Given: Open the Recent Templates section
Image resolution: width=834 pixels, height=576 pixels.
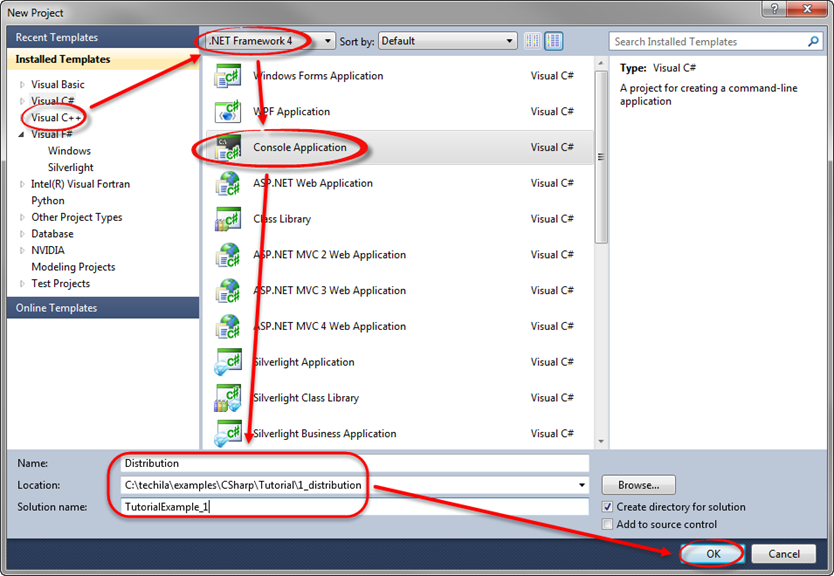Looking at the screenshot, I should click(56, 37).
